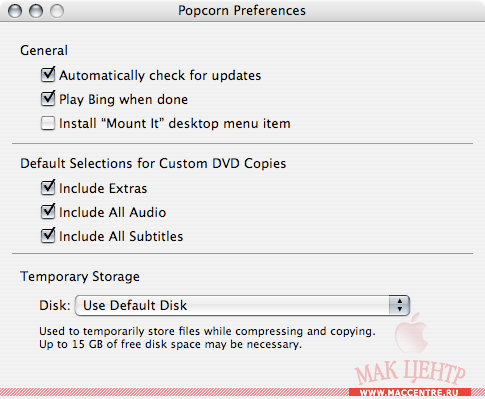Click the Popcorn Preferences title text

click(x=242, y=11)
